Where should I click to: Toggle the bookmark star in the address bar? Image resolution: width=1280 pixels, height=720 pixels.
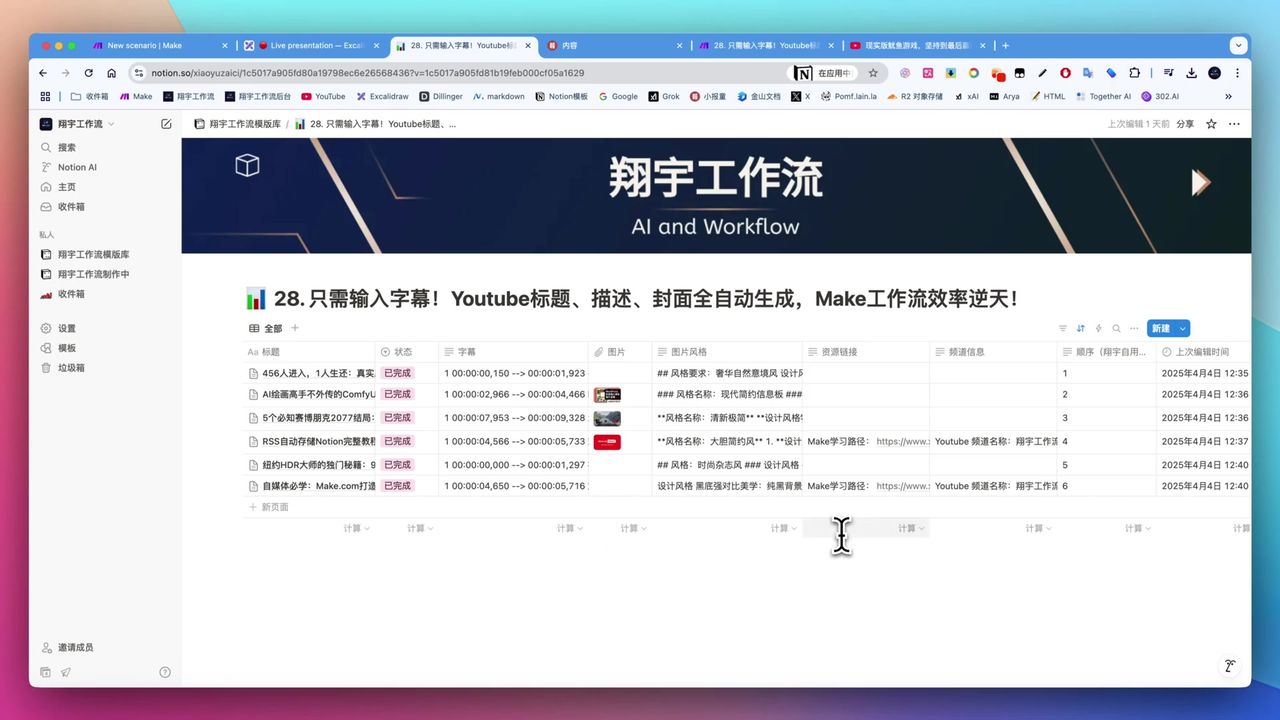[x=873, y=72]
